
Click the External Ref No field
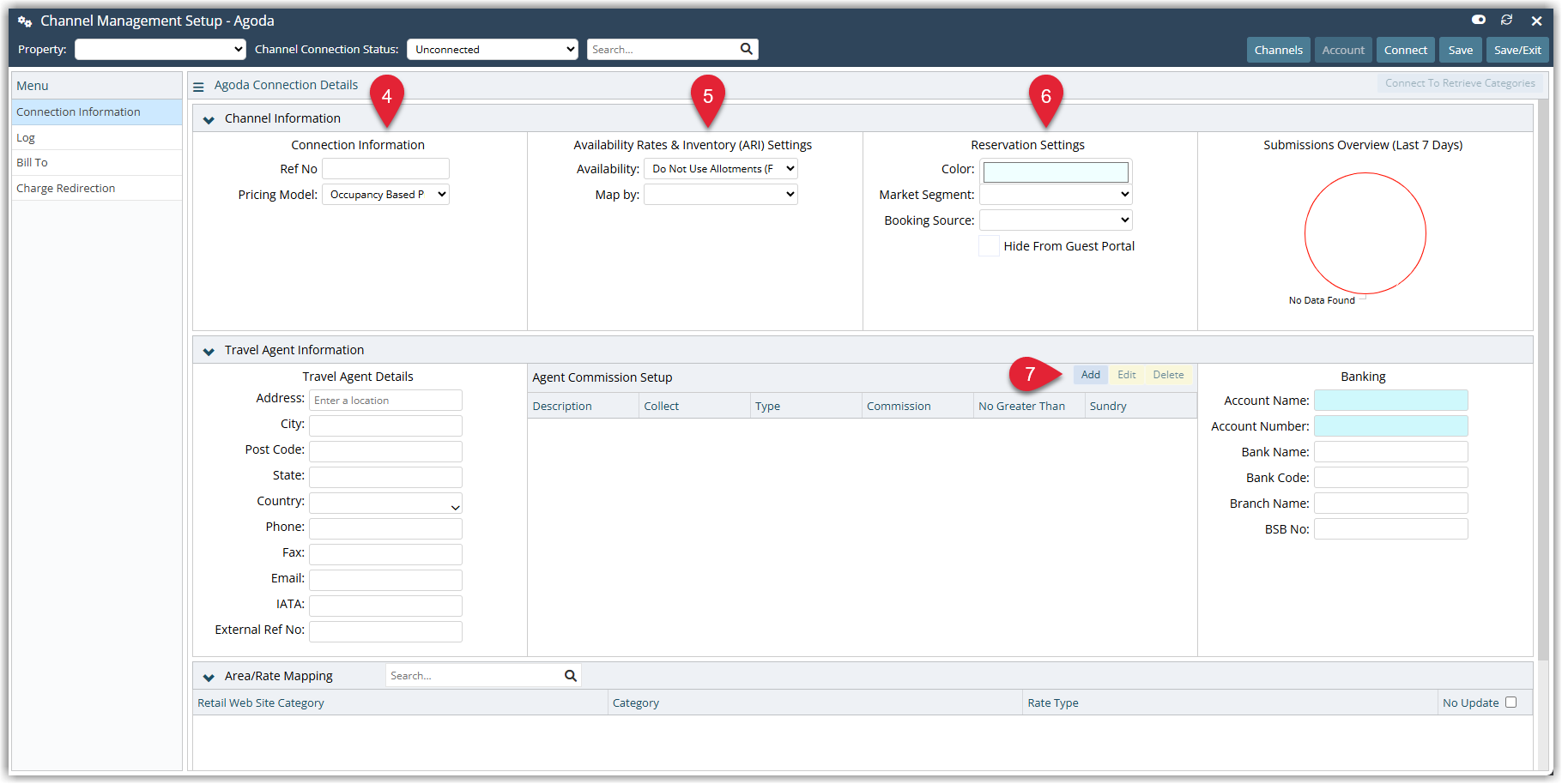point(385,632)
